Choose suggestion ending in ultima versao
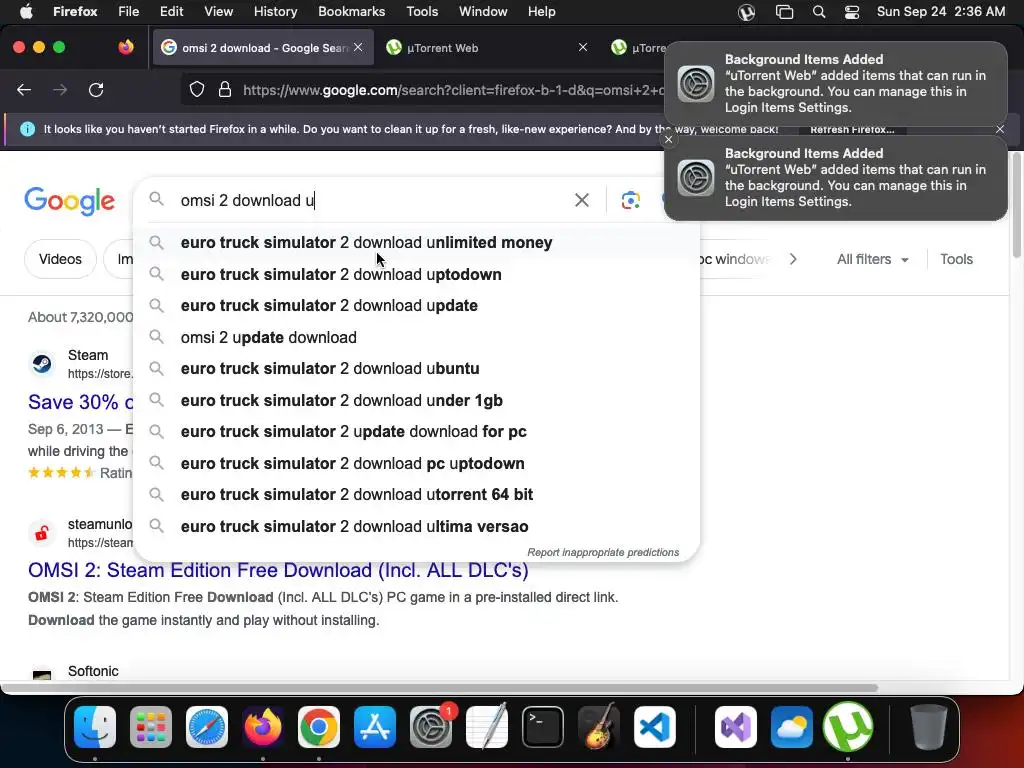The image size is (1024, 768). pos(417,526)
